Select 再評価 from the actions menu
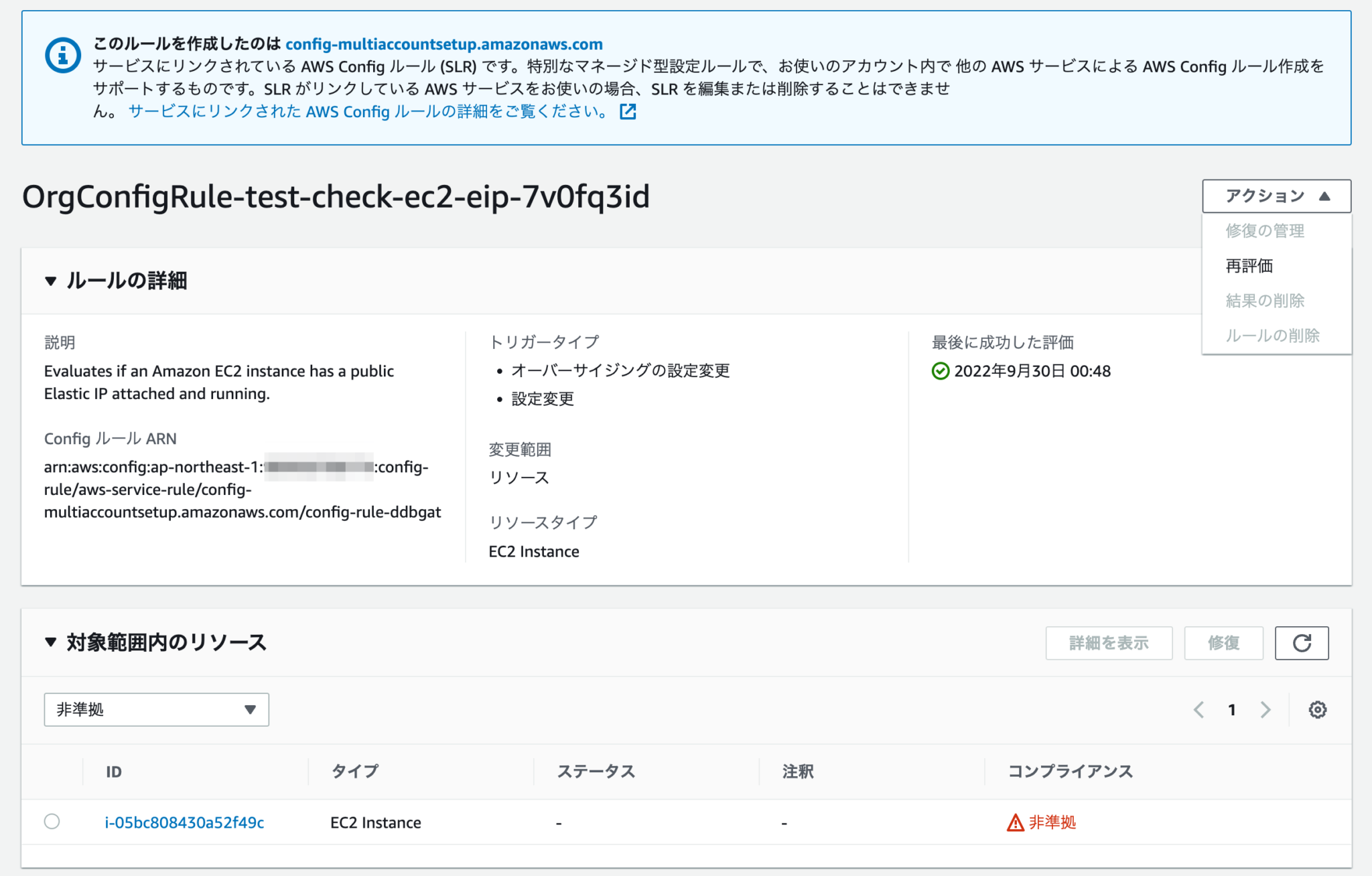Screen dimensions: 1372x876 pyautogui.click(x=1250, y=265)
